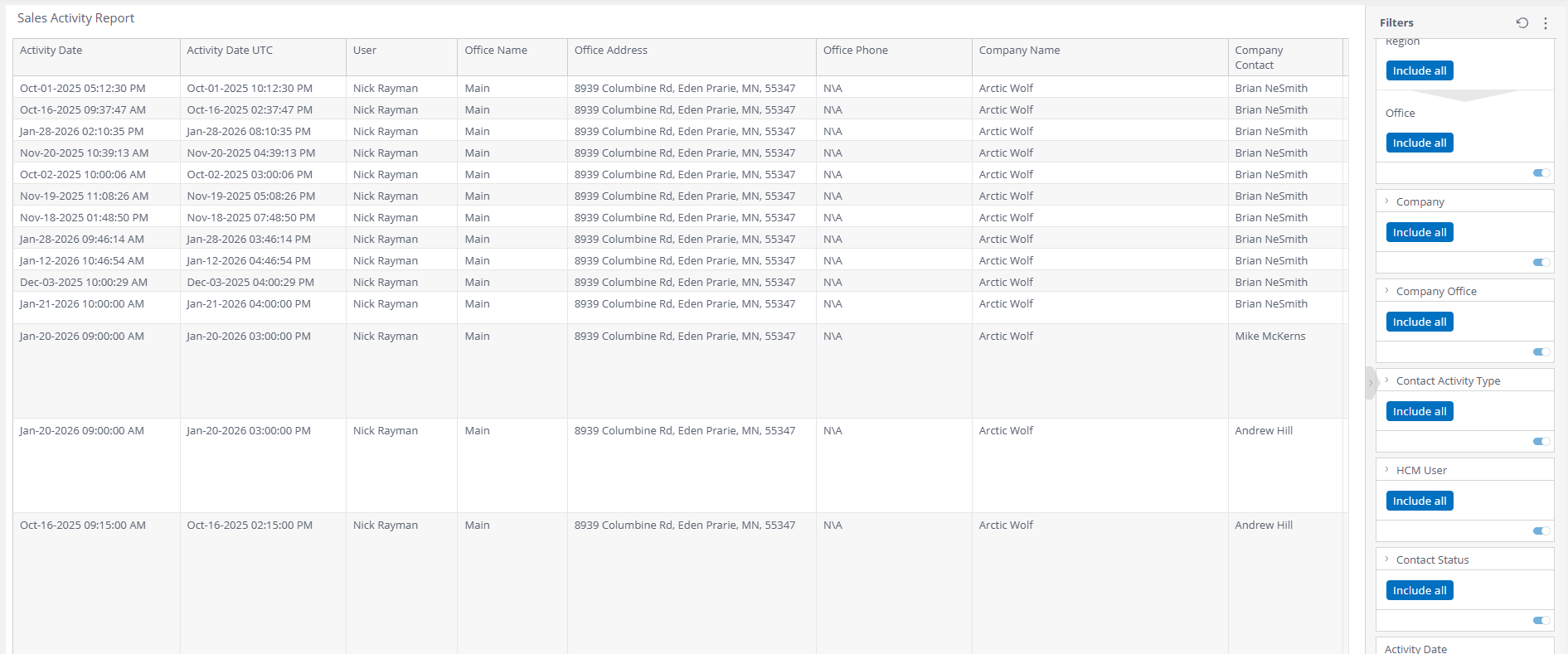
Task: Click the Activity Date filter heading
Action: (x=1415, y=649)
